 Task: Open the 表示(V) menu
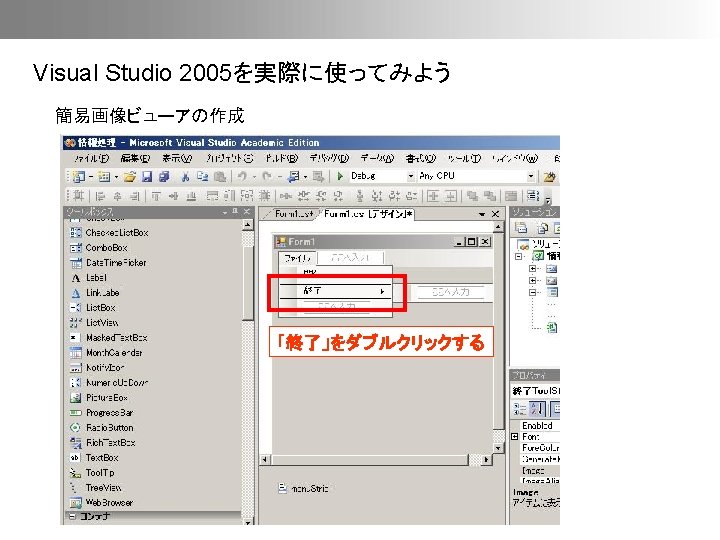pyautogui.click(x=177, y=158)
